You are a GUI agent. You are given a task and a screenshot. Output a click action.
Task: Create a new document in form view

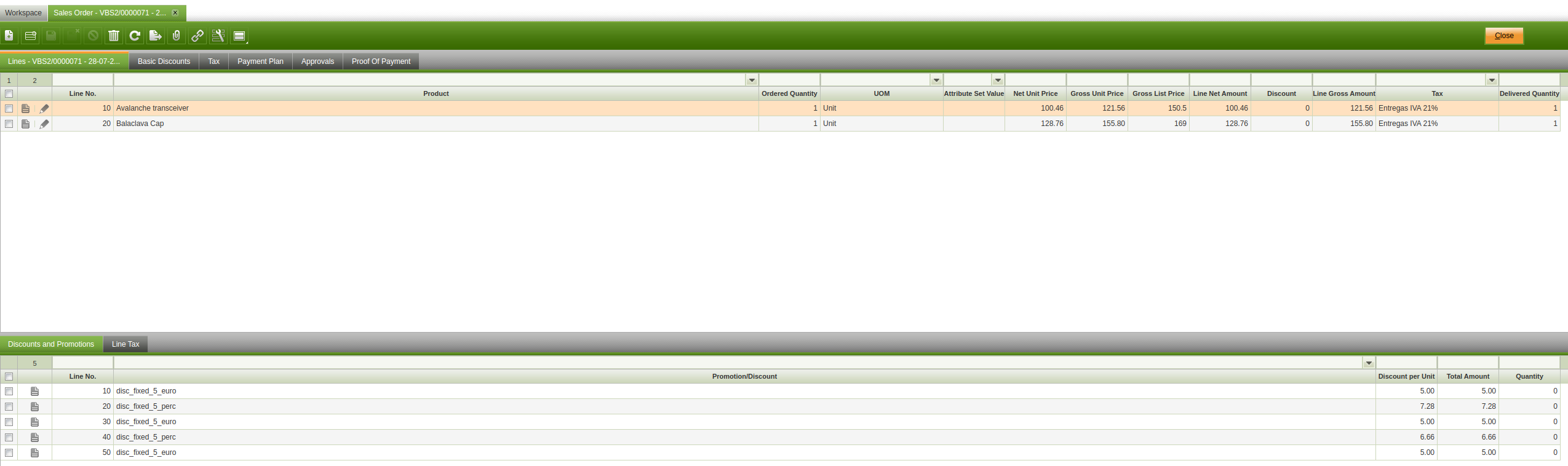[9, 36]
